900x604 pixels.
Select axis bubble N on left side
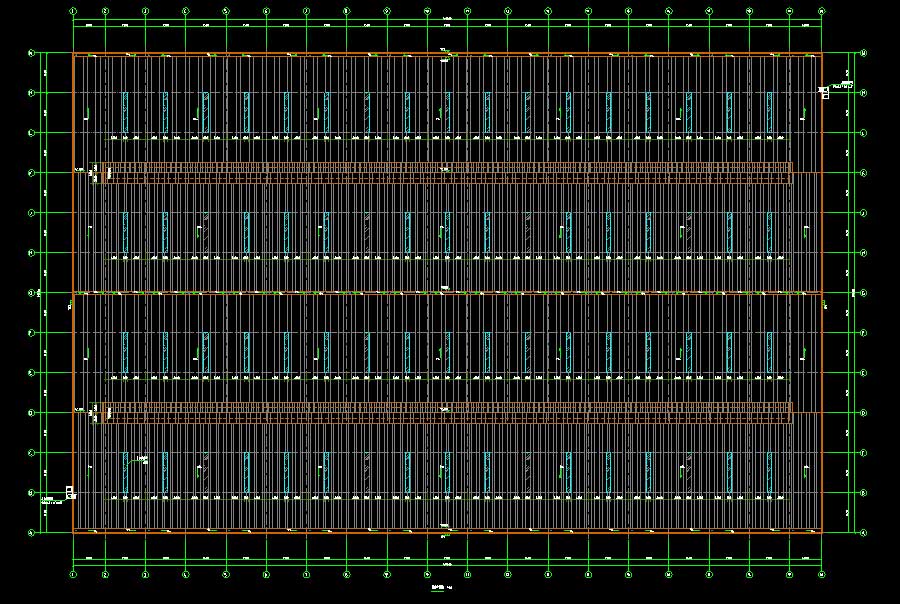click(32, 53)
